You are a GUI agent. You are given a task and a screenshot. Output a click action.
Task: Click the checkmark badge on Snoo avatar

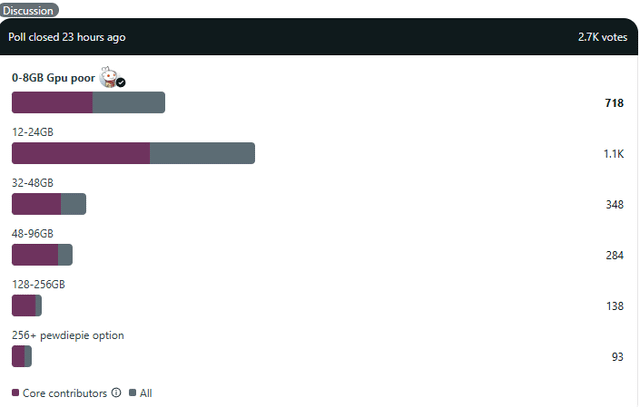[x=121, y=82]
